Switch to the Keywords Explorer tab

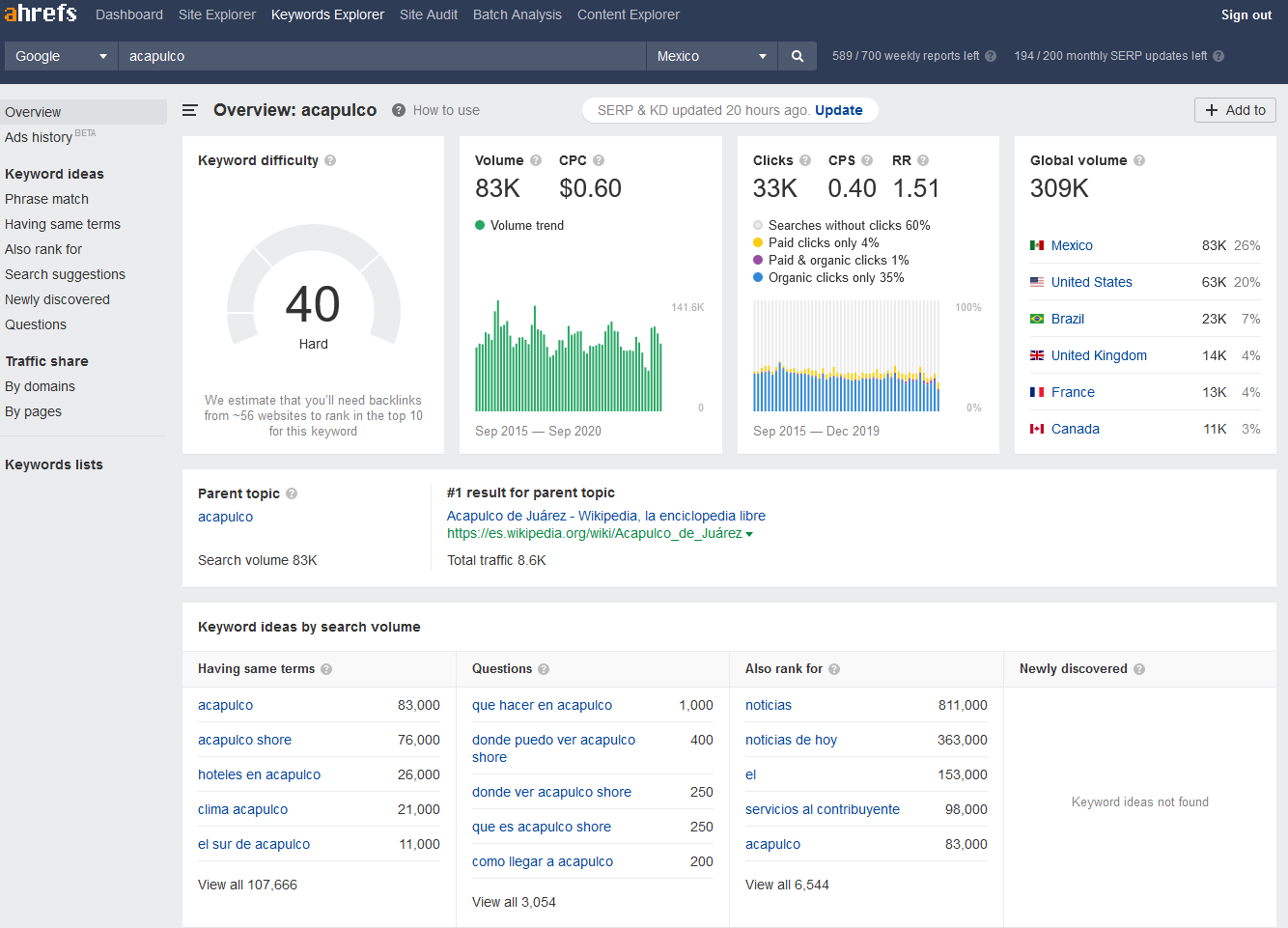pyautogui.click(x=327, y=14)
